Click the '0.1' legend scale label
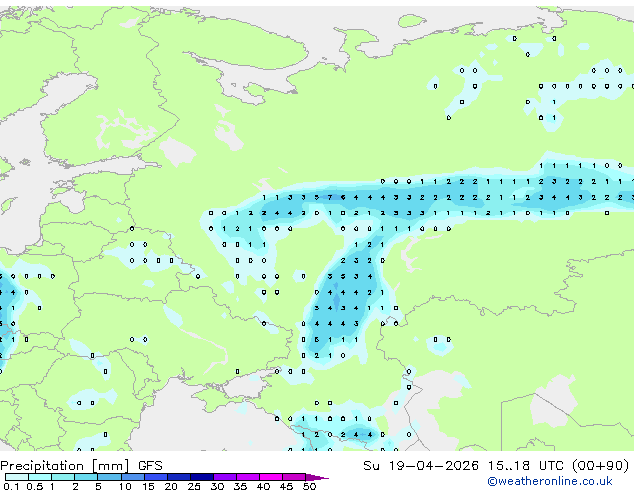634x490 pixels. coord(12,486)
